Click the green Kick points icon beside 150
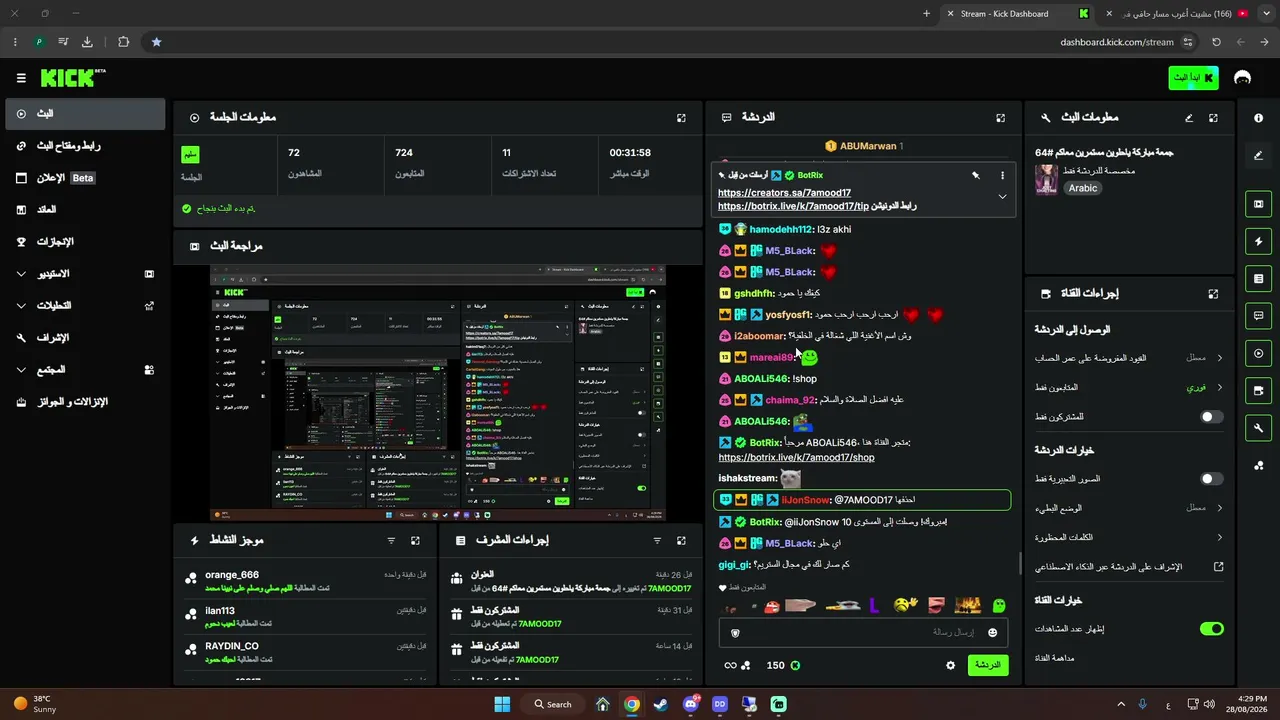Viewport: 1280px width, 720px height. coord(795,665)
